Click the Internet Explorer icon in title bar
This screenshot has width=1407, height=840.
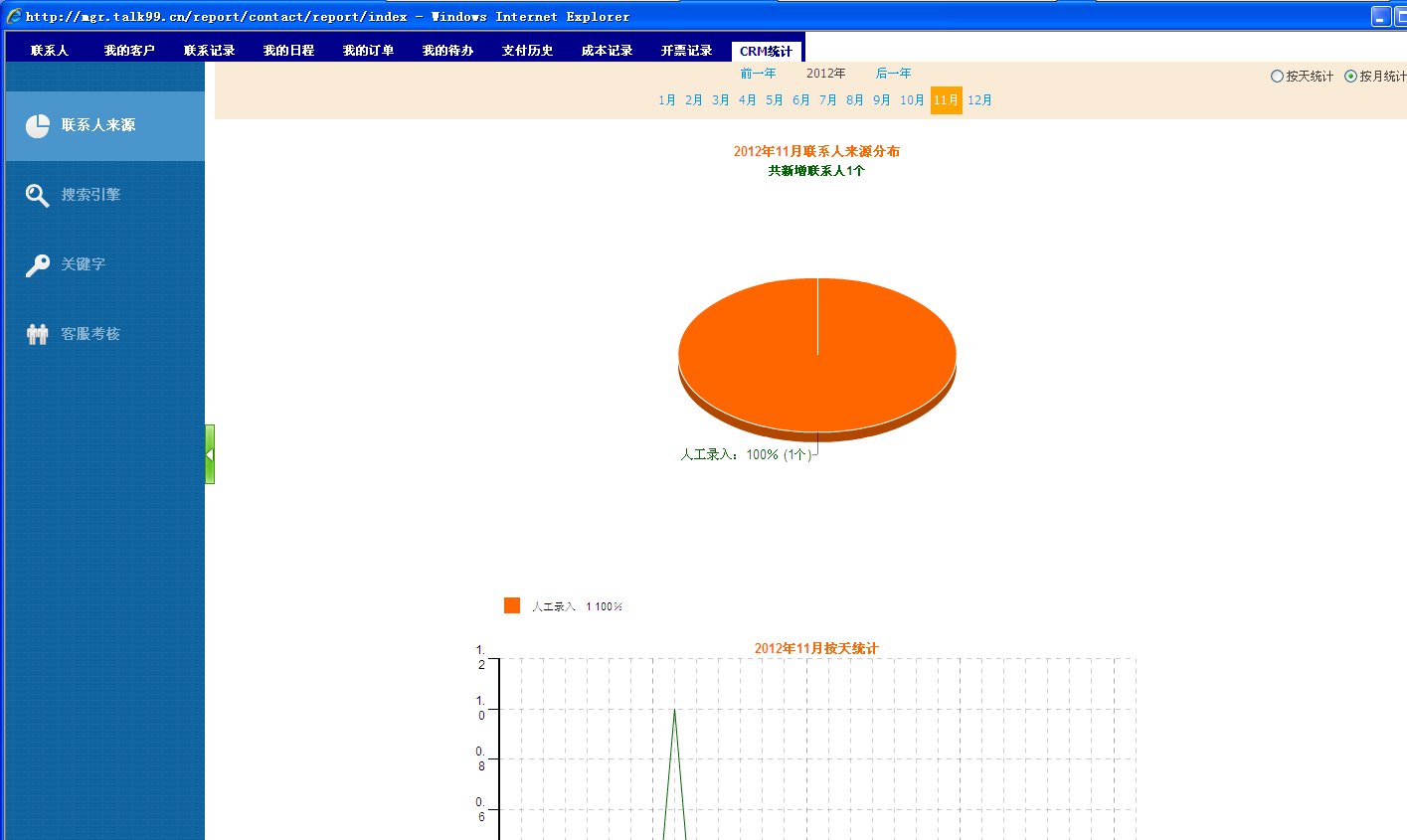(x=14, y=16)
